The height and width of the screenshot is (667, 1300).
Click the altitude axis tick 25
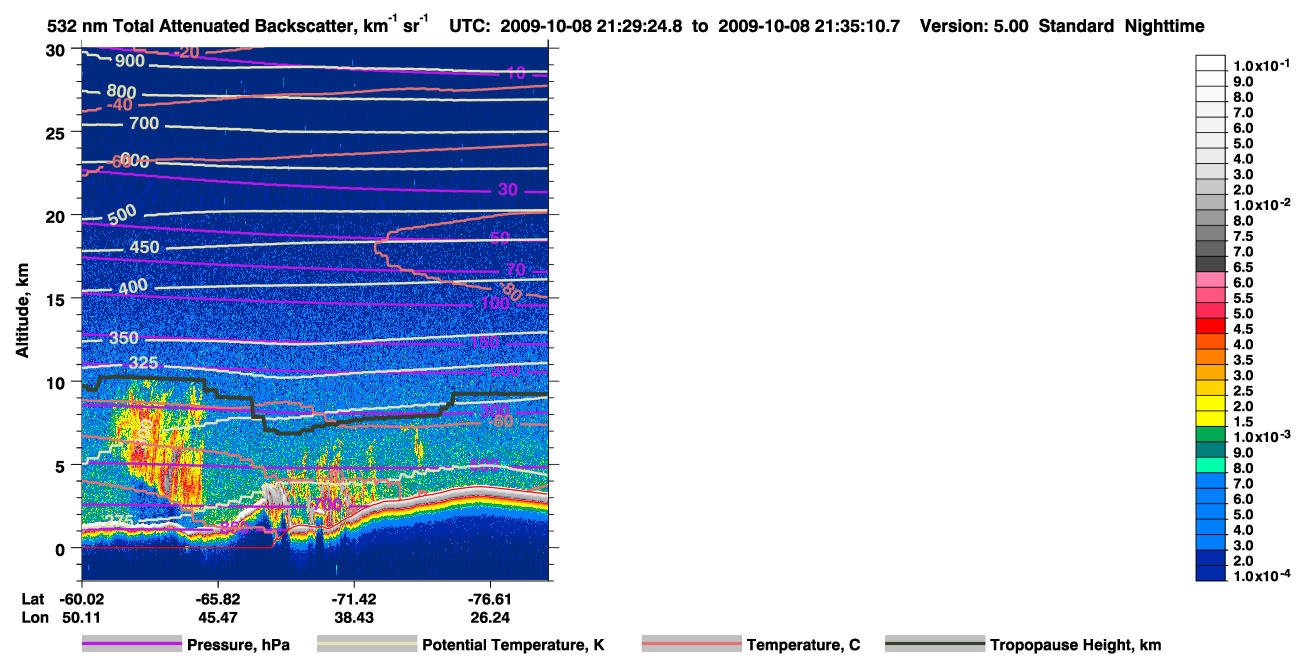58,133
